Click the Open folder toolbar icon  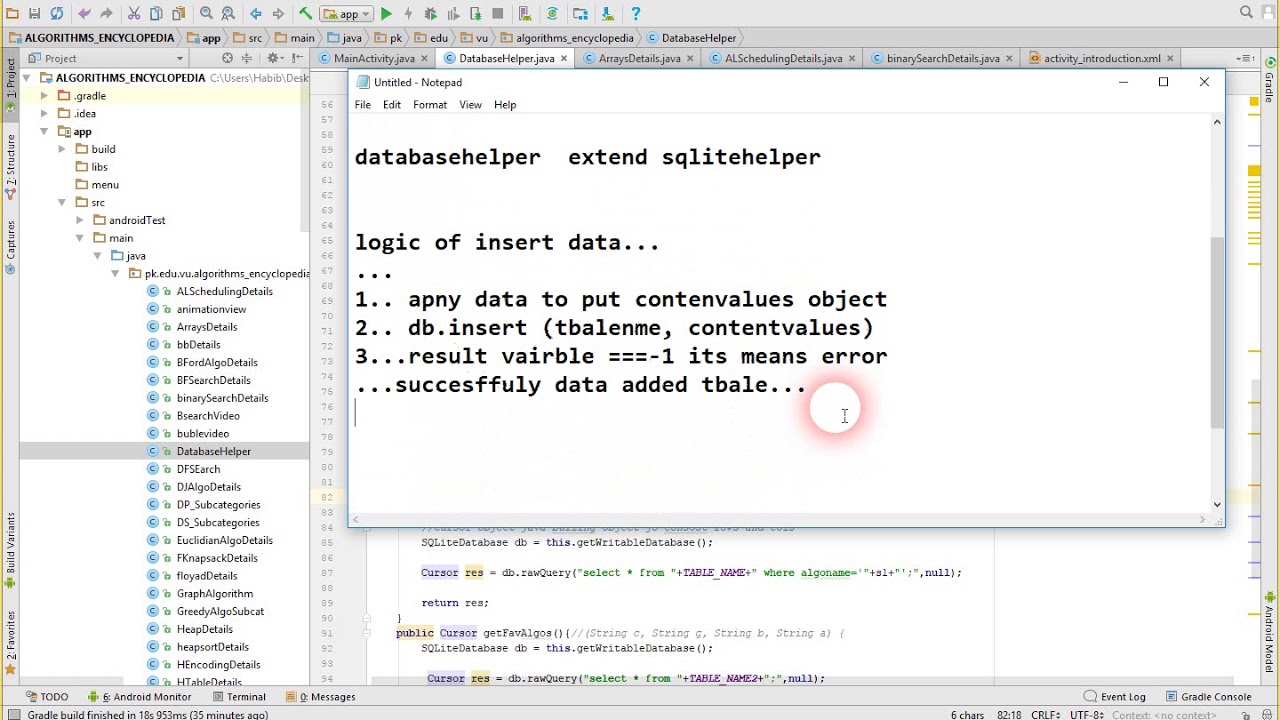(x=12, y=14)
